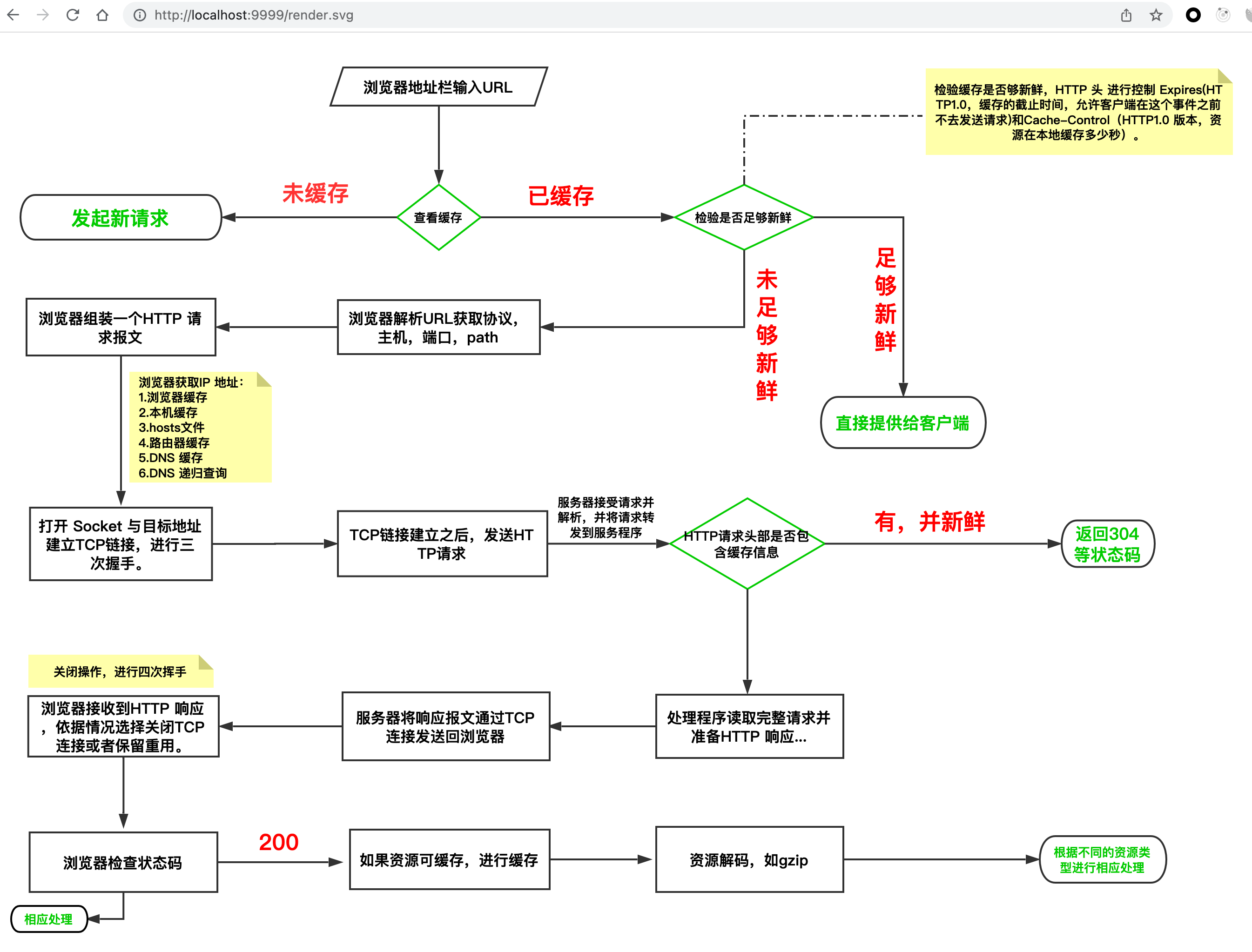Click the share/export icon
Screen dimensions: 1252x952
click(1127, 14)
